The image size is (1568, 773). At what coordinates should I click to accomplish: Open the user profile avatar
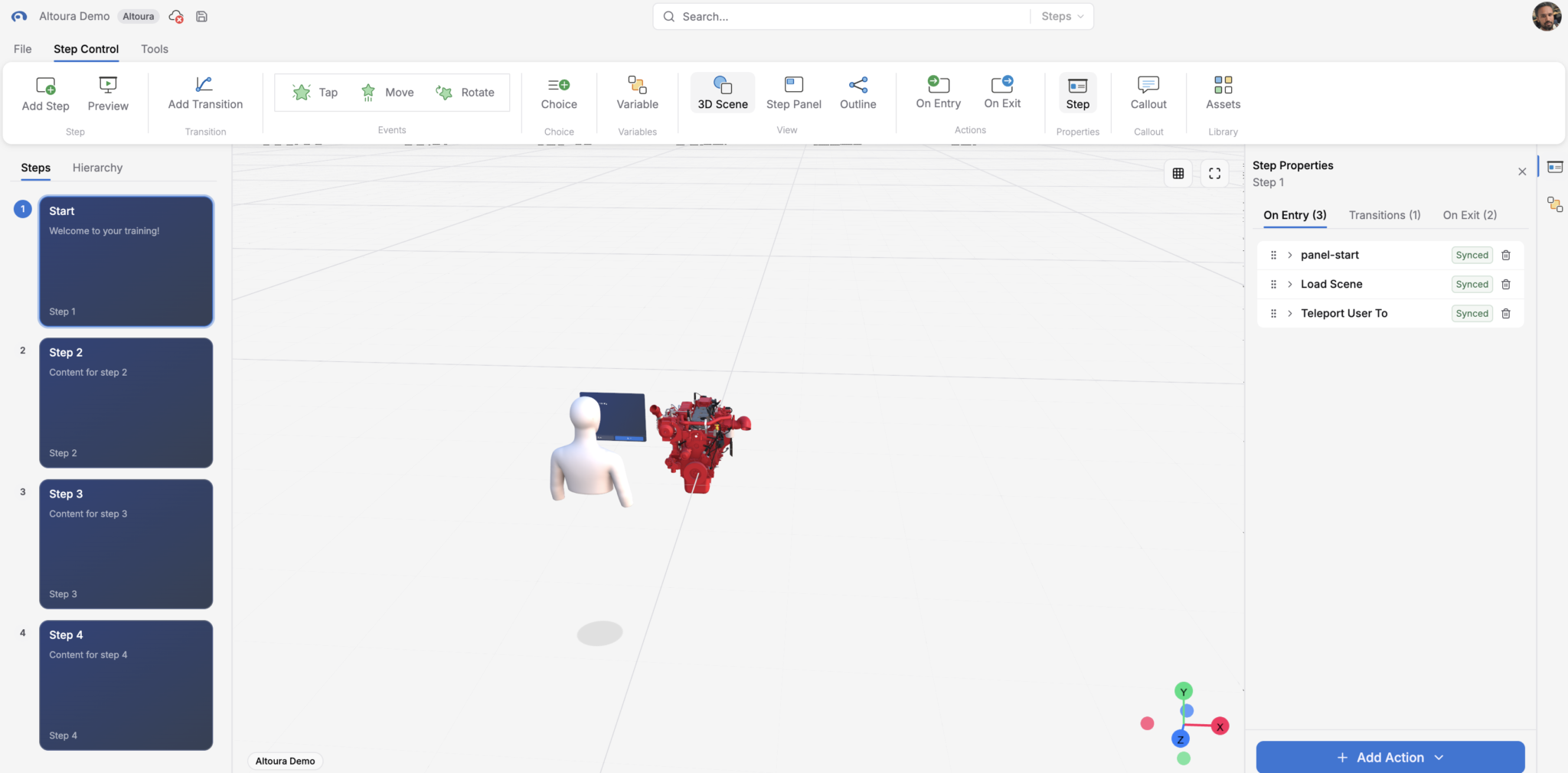1546,16
